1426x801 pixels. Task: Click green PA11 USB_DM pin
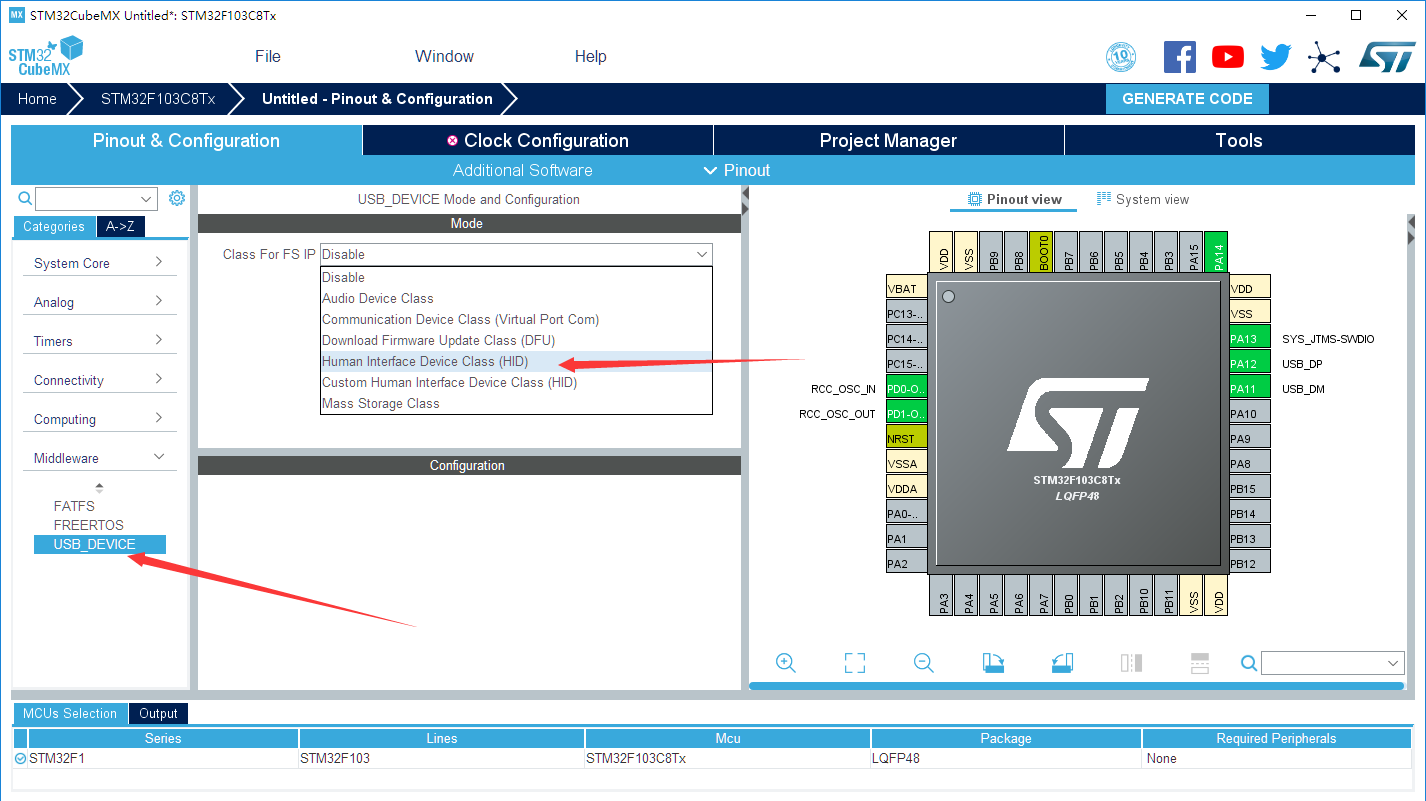(x=1250, y=389)
